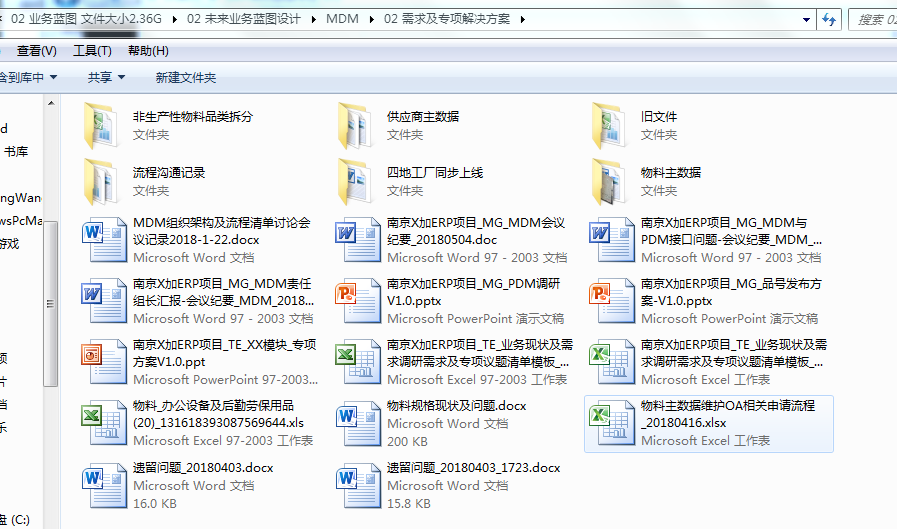Open the 供应商主数据 folder
Image resolution: width=897 pixels, height=529 pixels.
(x=422, y=117)
